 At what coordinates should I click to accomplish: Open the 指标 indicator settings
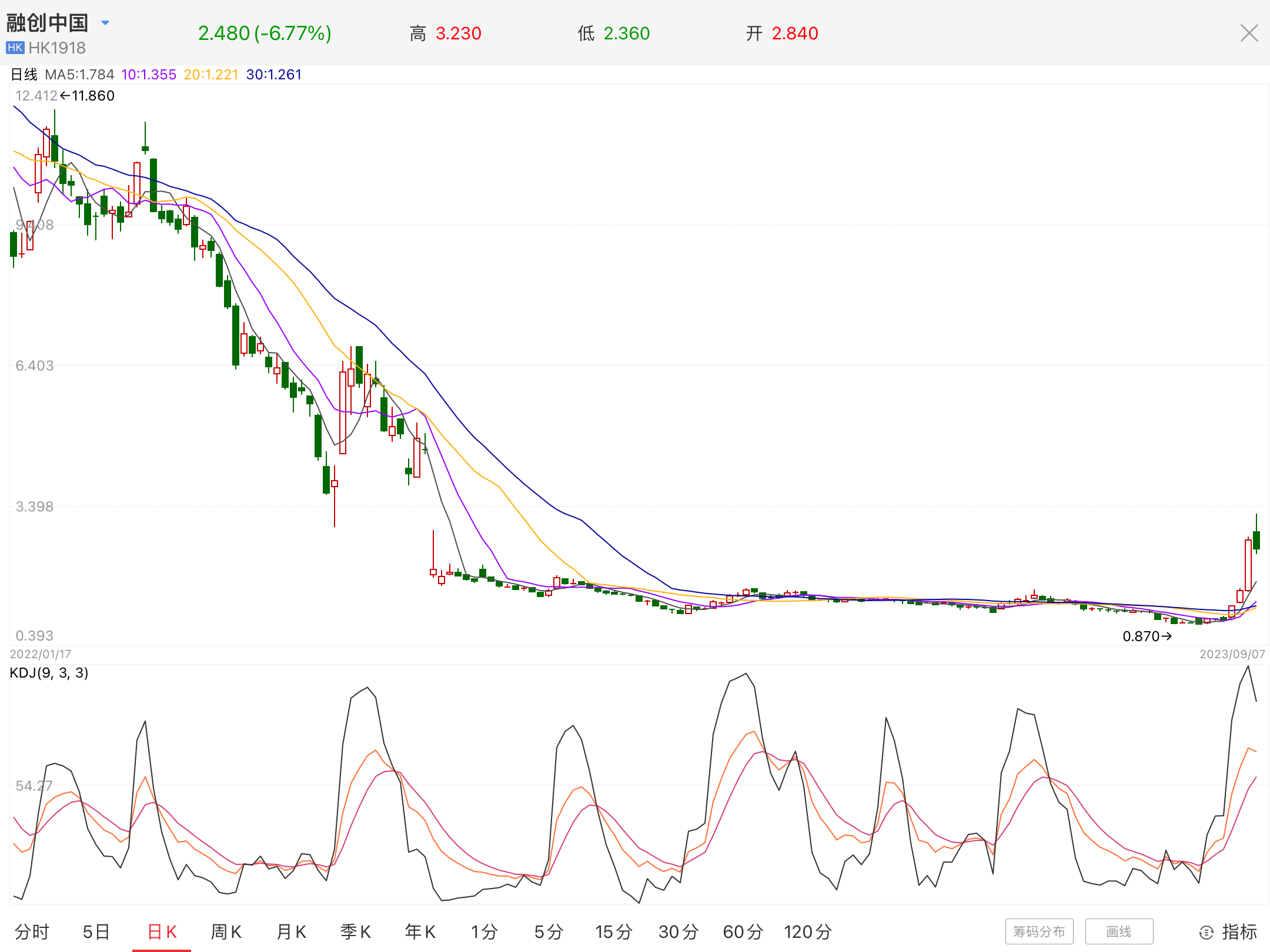tap(1228, 931)
